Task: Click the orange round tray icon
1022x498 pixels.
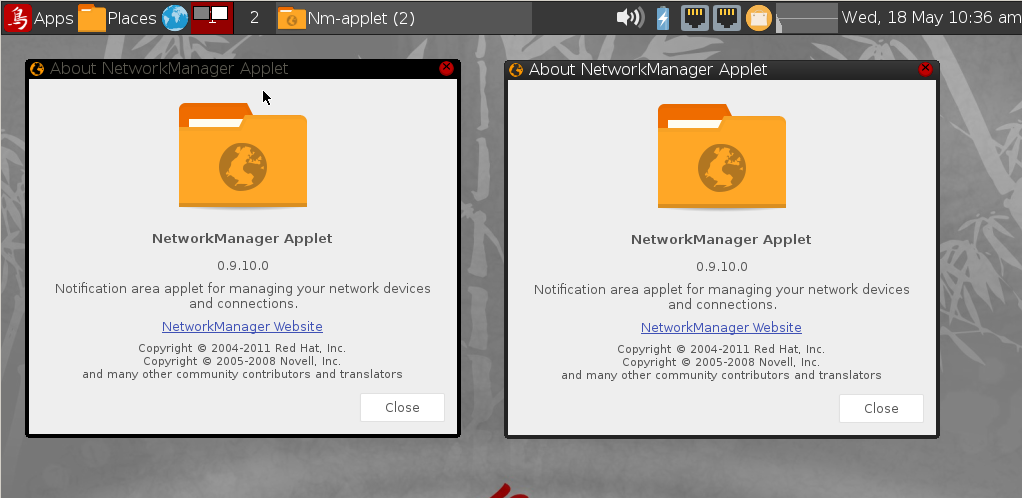Action: tap(759, 18)
